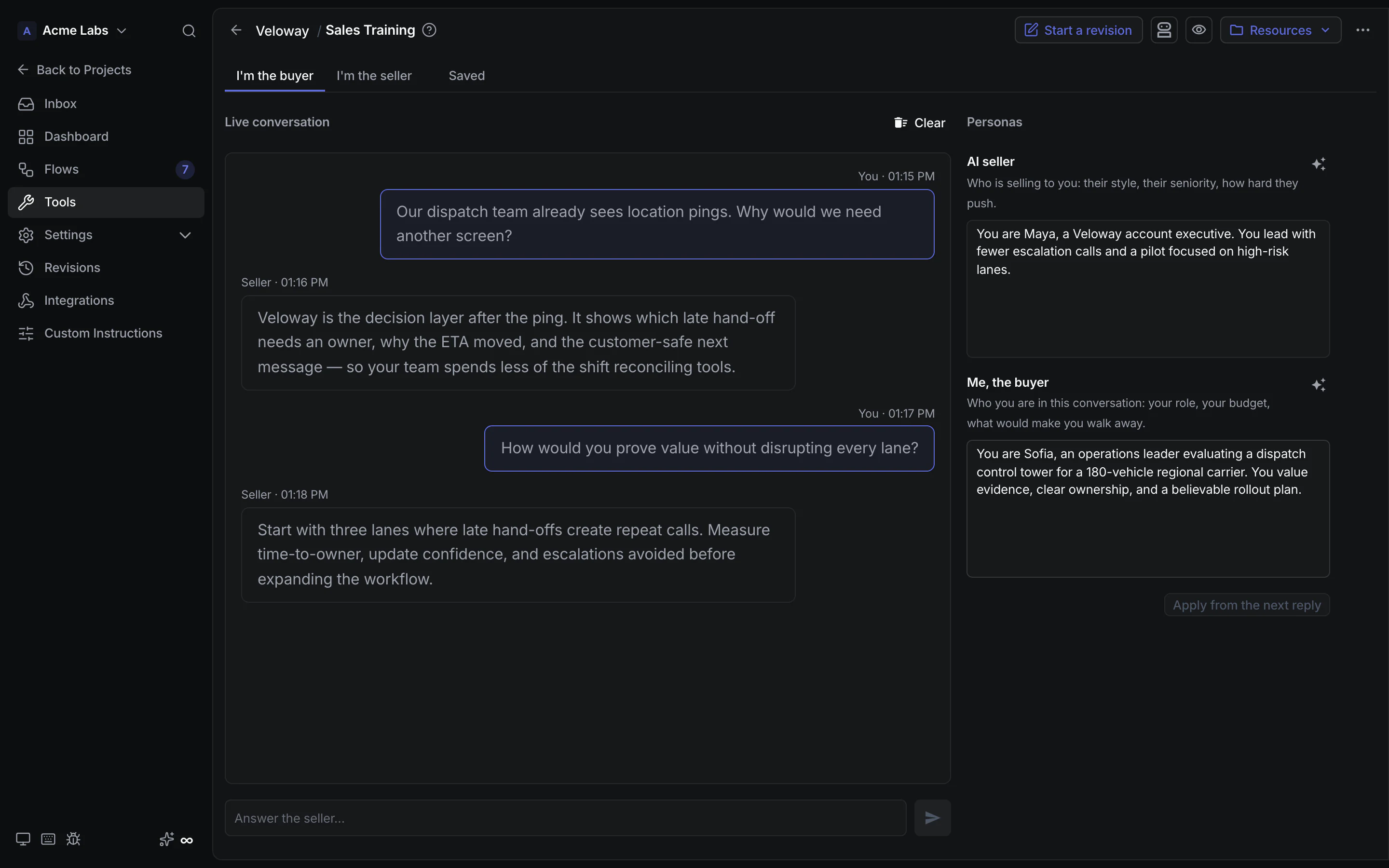
Task: Open the help icon next to Sales Training
Action: click(429, 30)
